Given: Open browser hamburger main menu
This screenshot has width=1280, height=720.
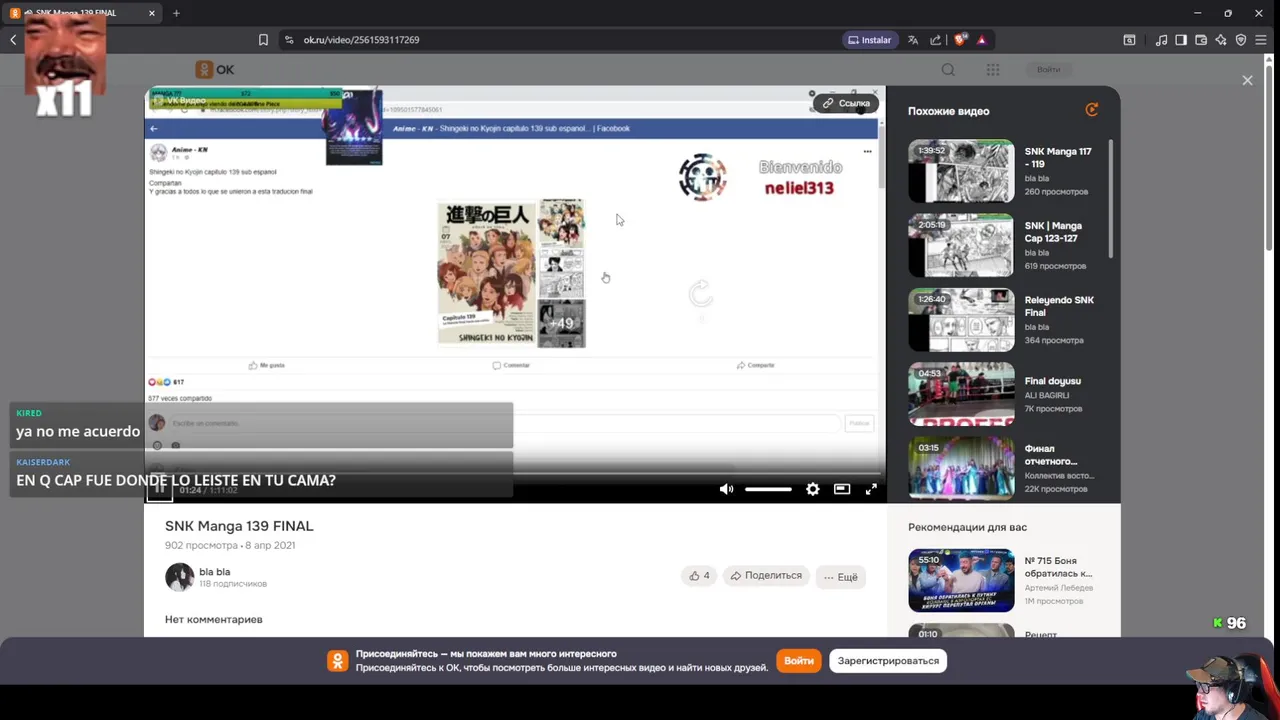Looking at the screenshot, I should pos(1261,40).
